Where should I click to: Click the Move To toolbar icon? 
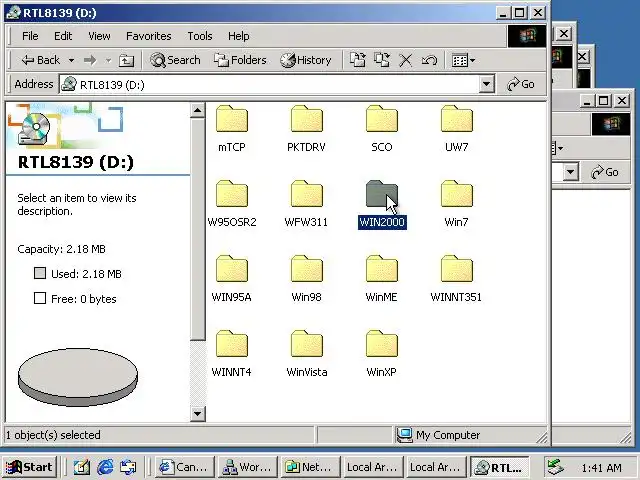(358, 60)
